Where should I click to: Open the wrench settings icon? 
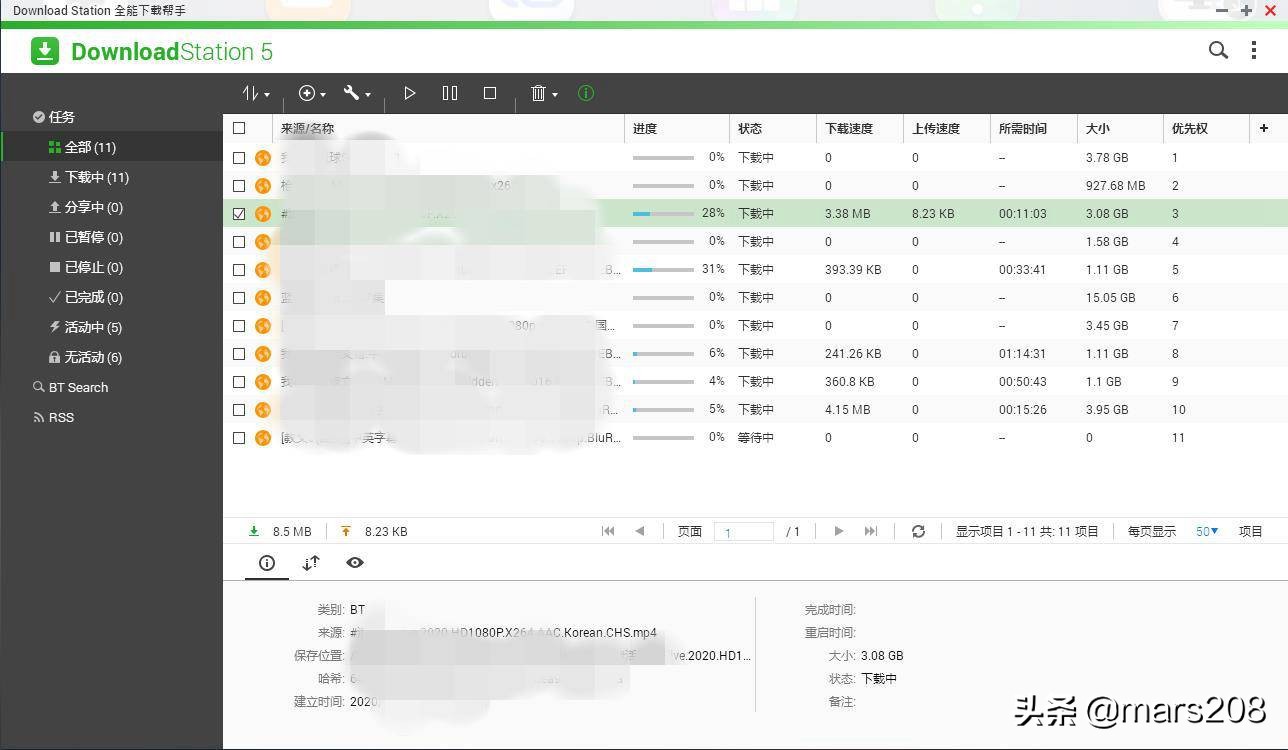point(349,93)
